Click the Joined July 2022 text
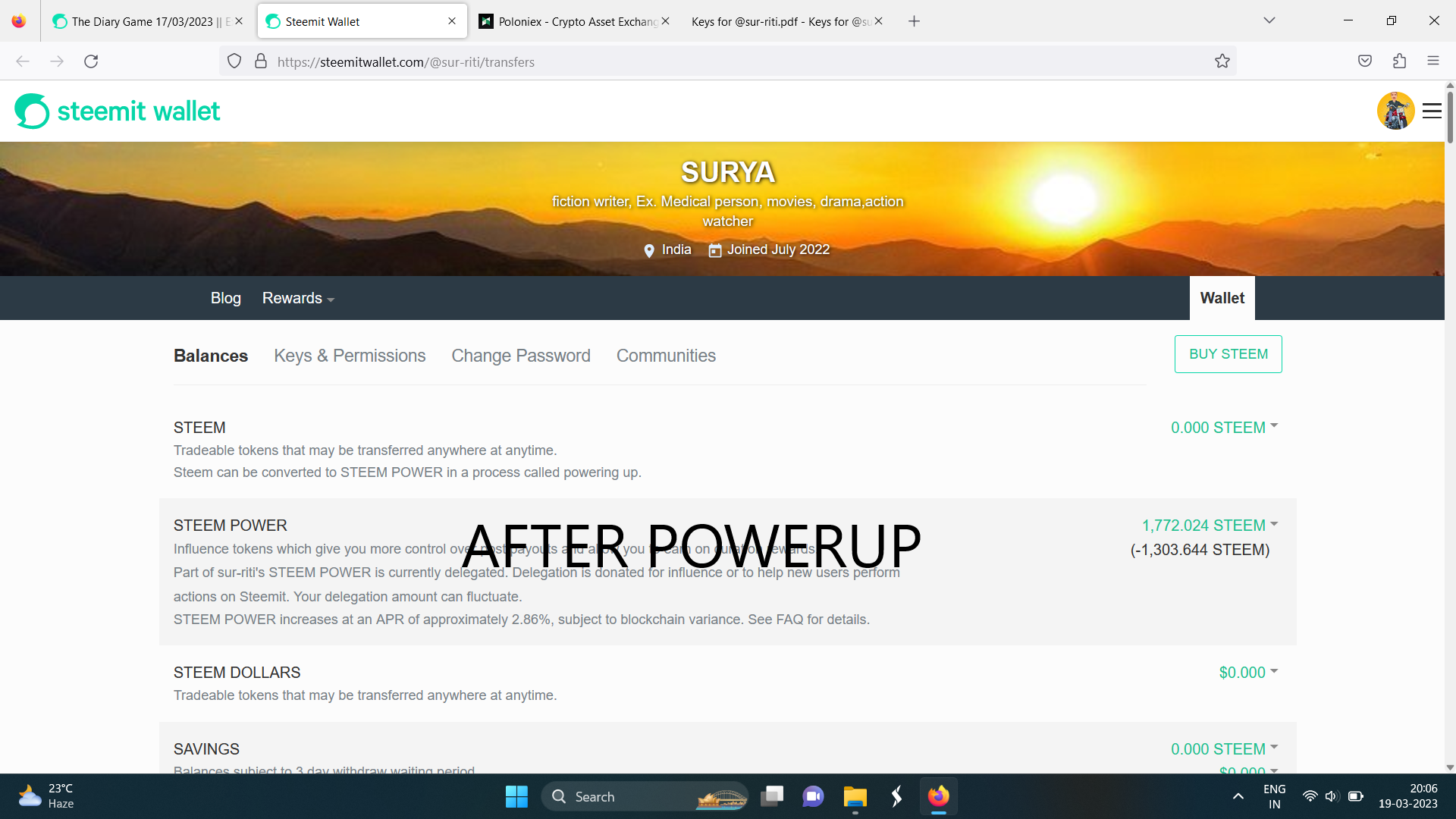This screenshot has width=1456, height=819. click(778, 249)
